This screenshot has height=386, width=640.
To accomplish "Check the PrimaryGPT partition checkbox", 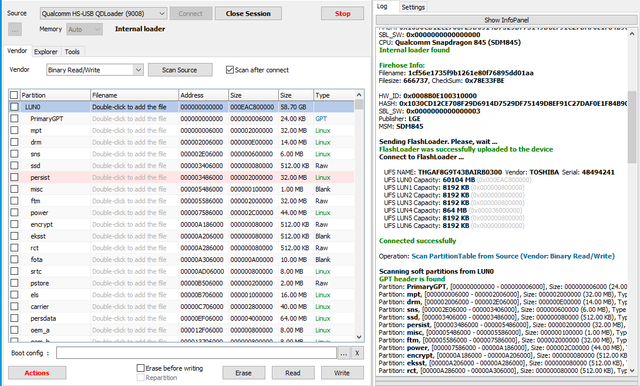I will click(14, 119).
